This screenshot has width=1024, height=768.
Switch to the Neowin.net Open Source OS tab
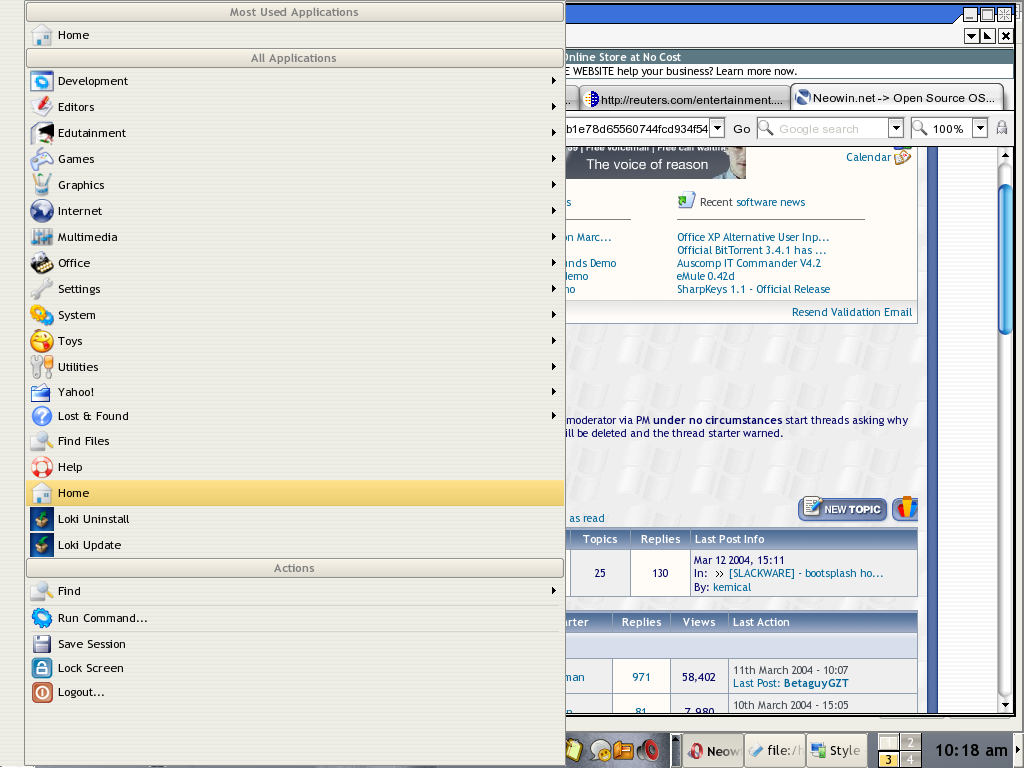[896, 98]
